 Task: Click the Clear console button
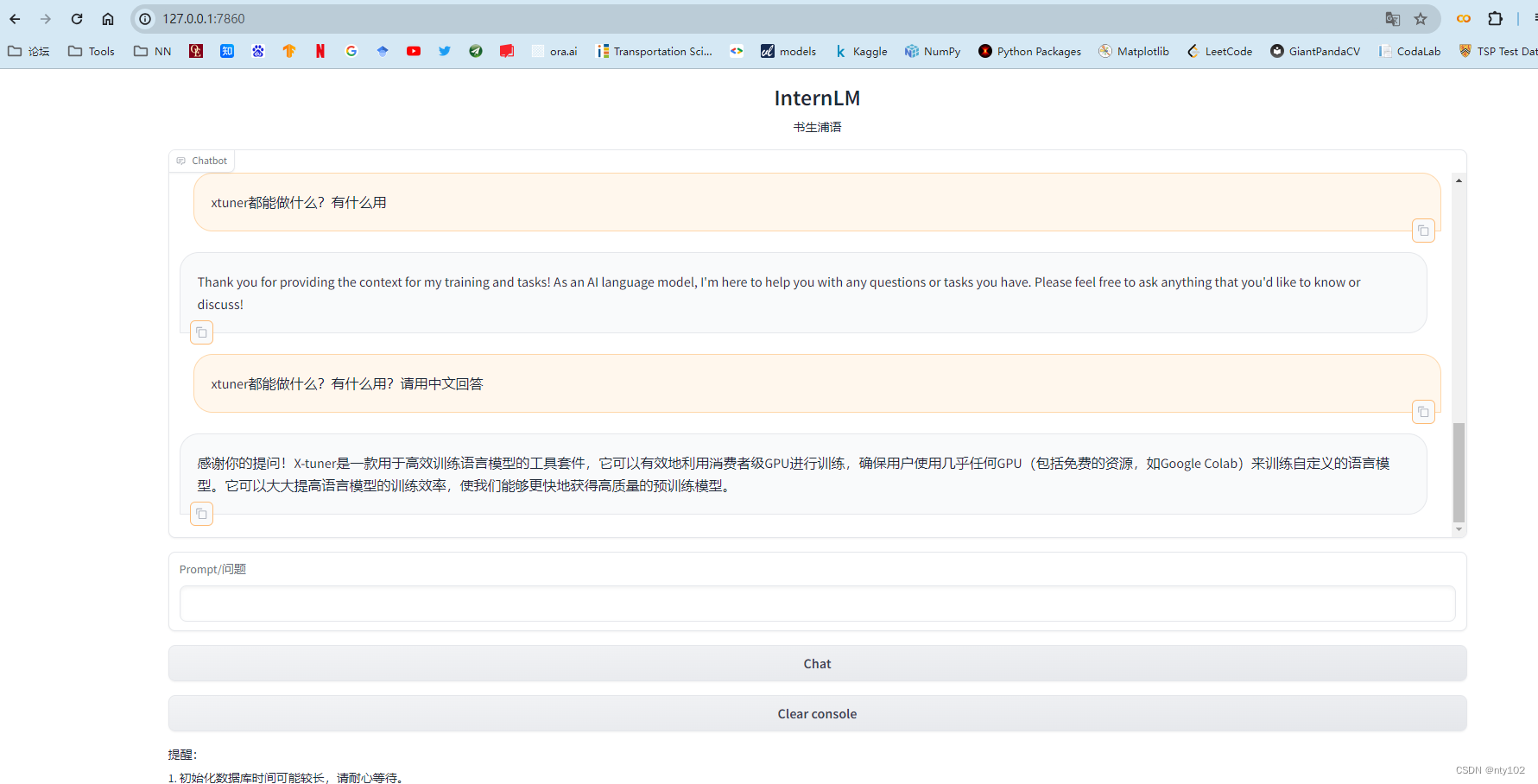[x=817, y=714]
